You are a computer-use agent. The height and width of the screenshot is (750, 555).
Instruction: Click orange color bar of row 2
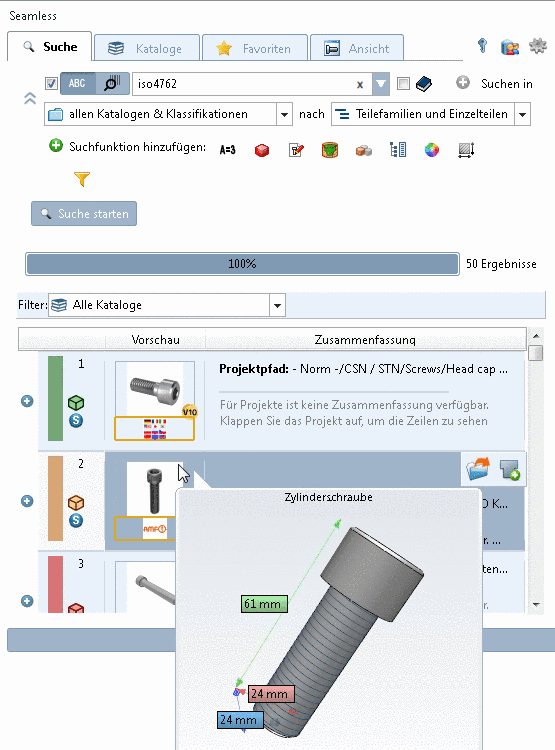(x=56, y=498)
